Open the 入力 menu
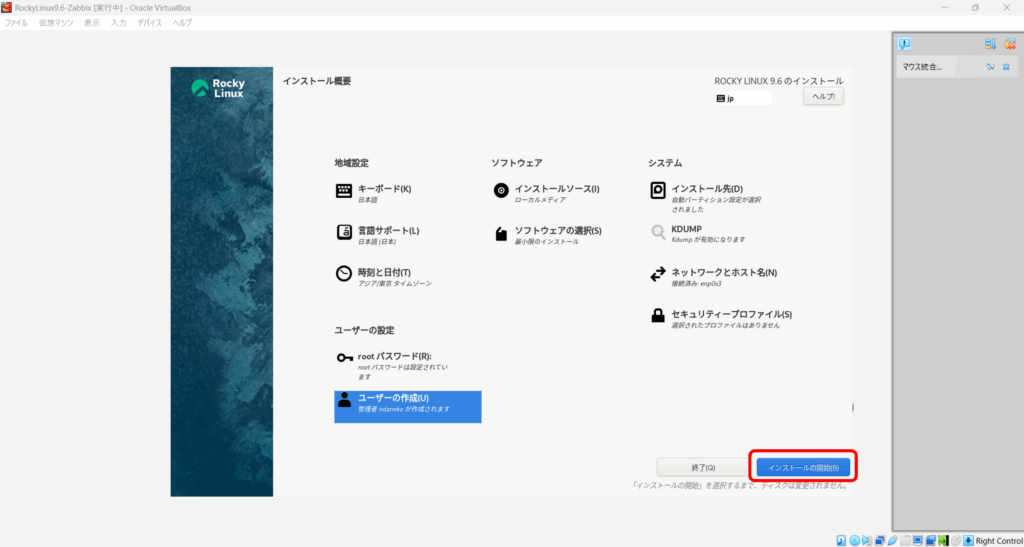Screen dimensions: 1024x547 [119, 23]
